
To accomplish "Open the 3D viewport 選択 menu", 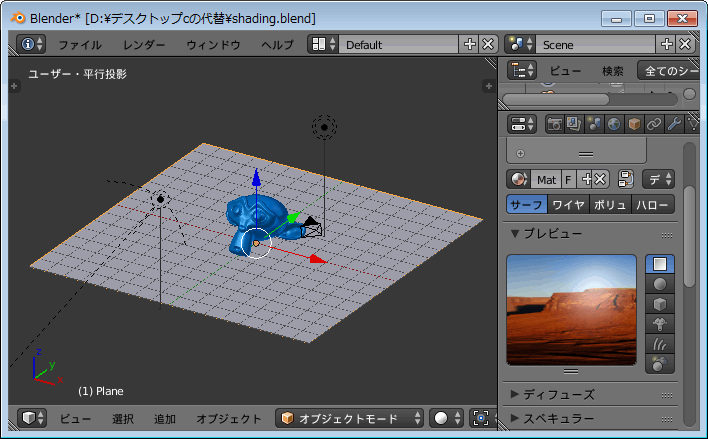I will click(x=123, y=419).
